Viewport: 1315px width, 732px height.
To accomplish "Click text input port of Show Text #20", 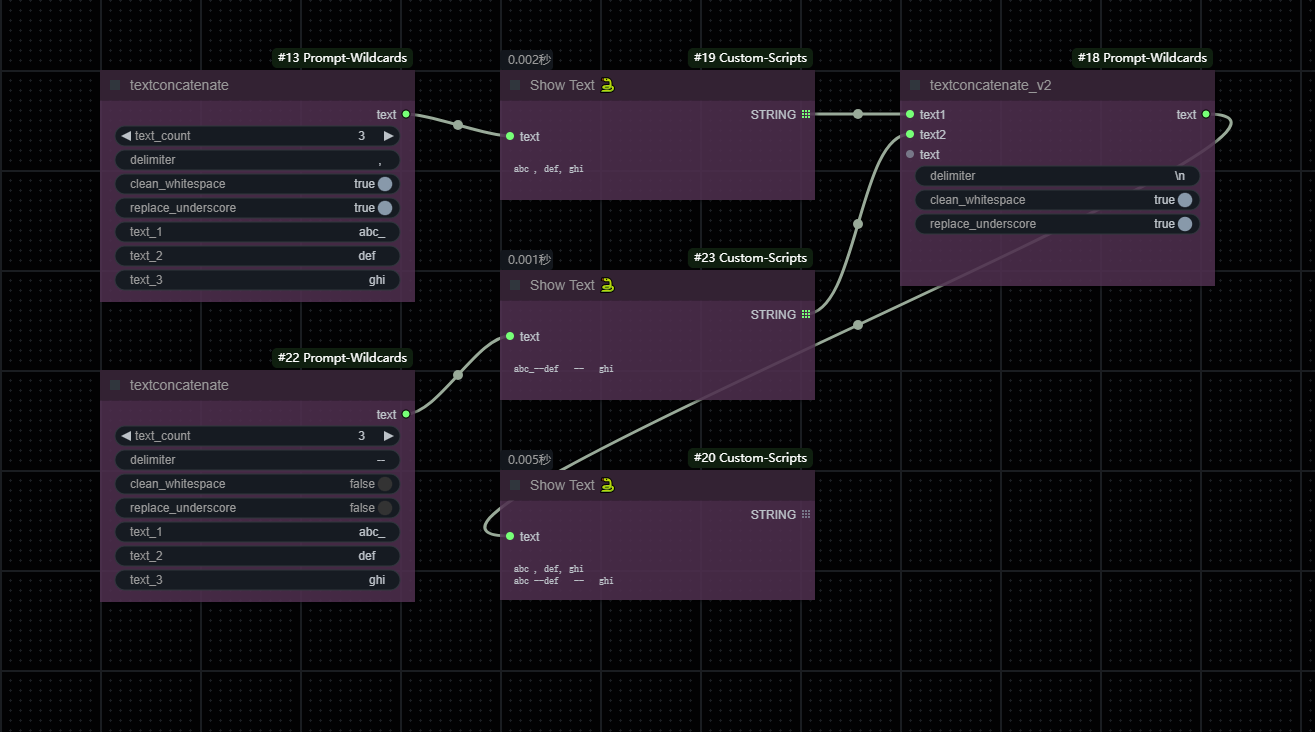I will pyautogui.click(x=510, y=536).
